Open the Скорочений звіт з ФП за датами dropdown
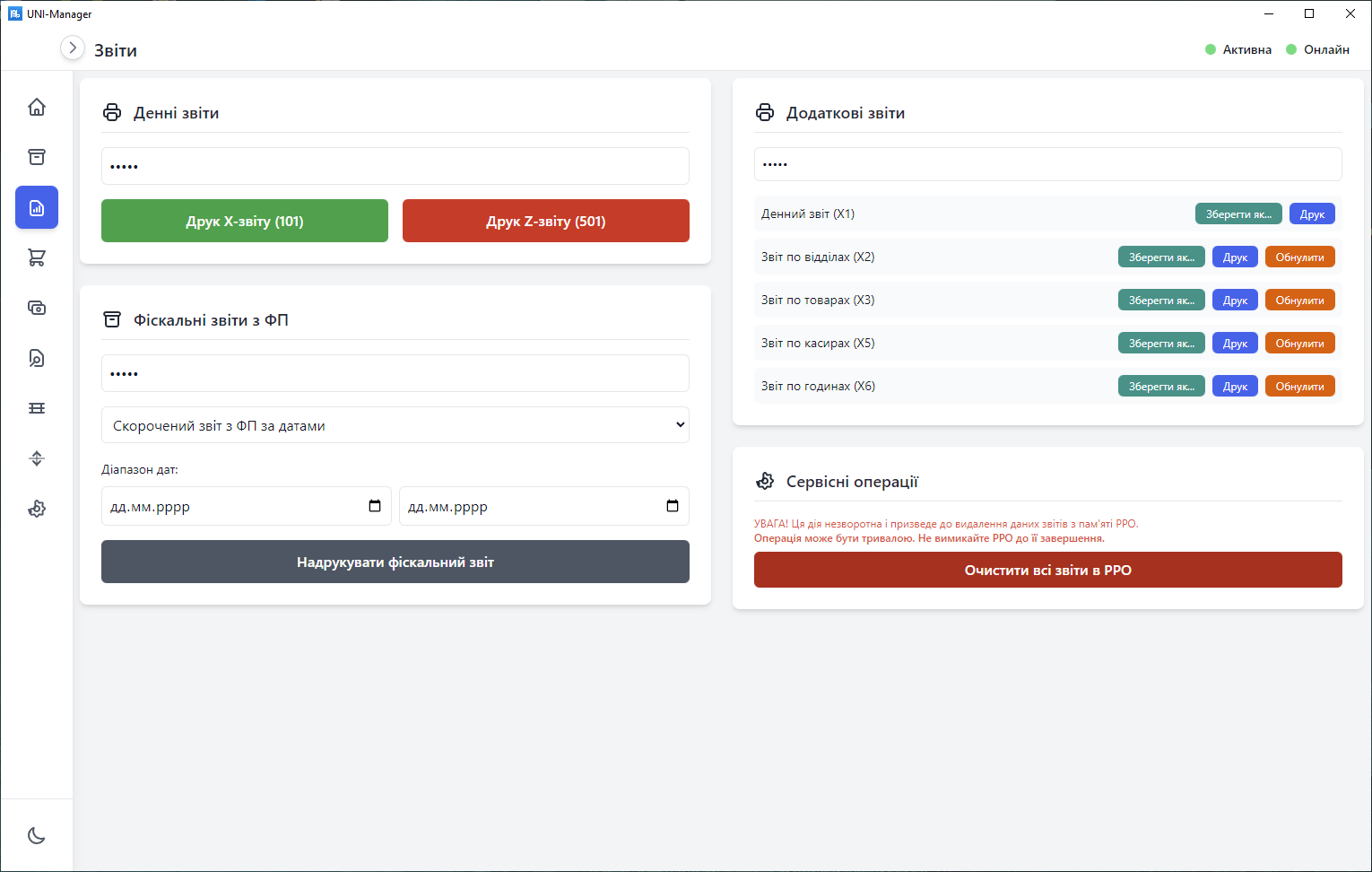The height and width of the screenshot is (872, 1372). tap(395, 425)
